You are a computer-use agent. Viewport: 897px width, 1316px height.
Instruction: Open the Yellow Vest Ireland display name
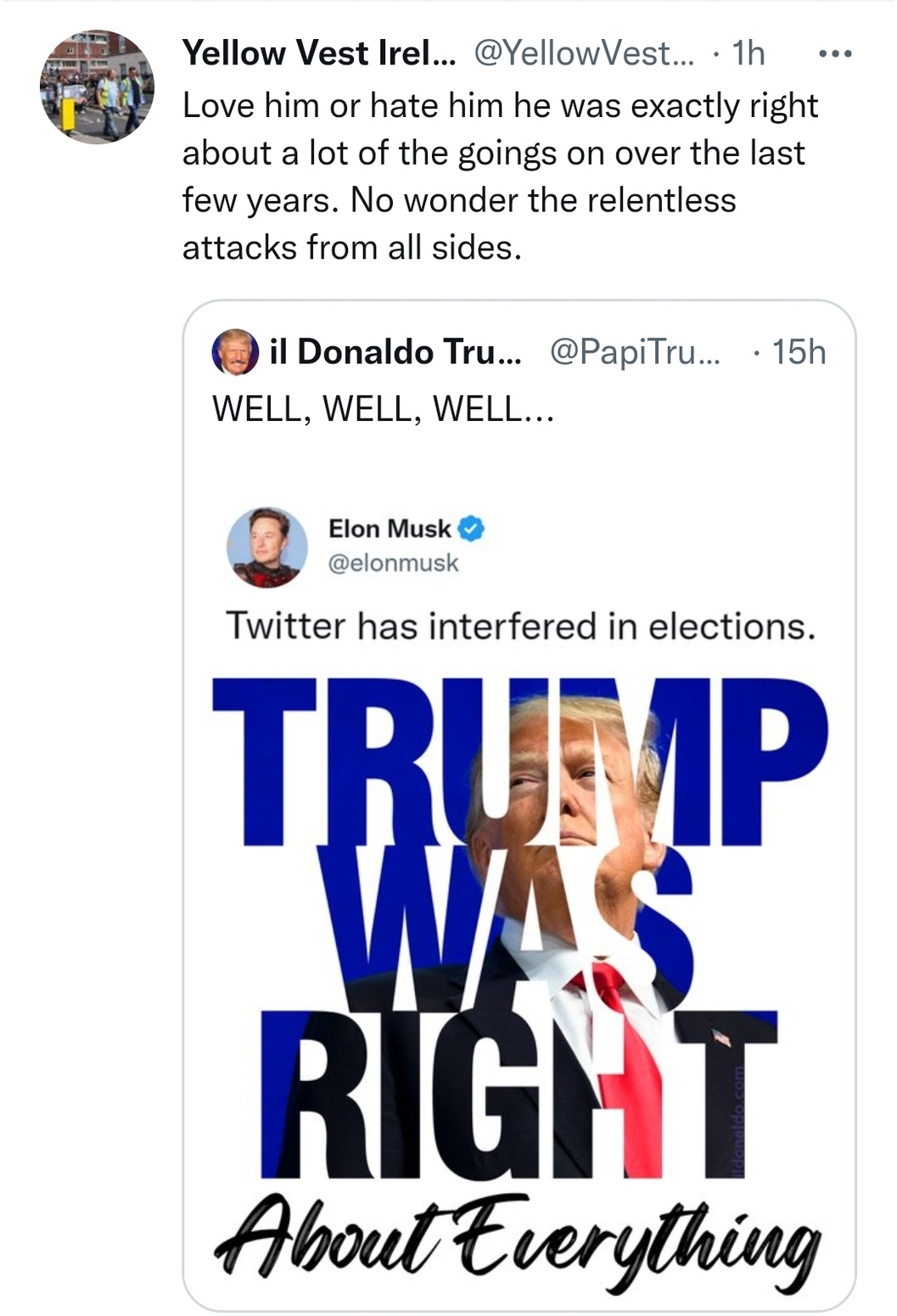pos(318,53)
